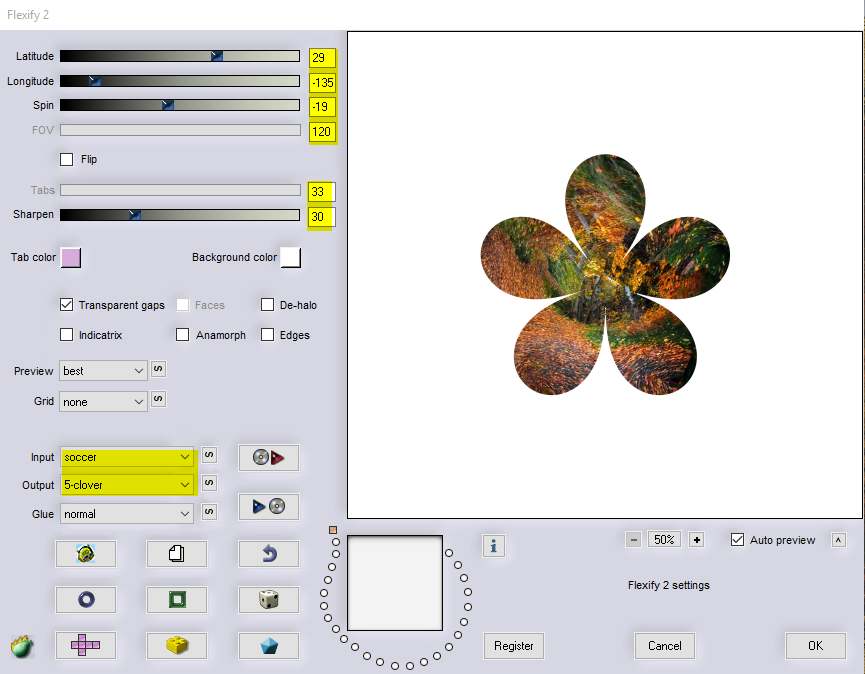The width and height of the screenshot is (865, 674).
Task: Open the Glue dropdown showing normal
Action: [127, 513]
